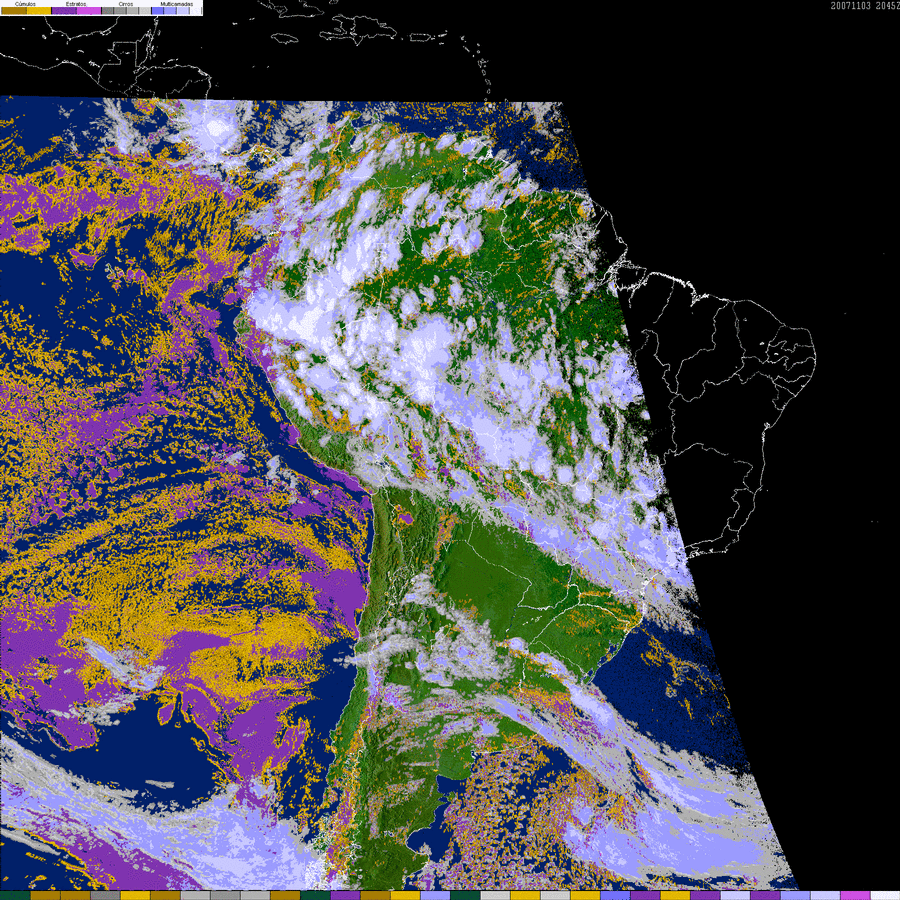Select the magenta Estratos legend swatch

click(x=89, y=10)
